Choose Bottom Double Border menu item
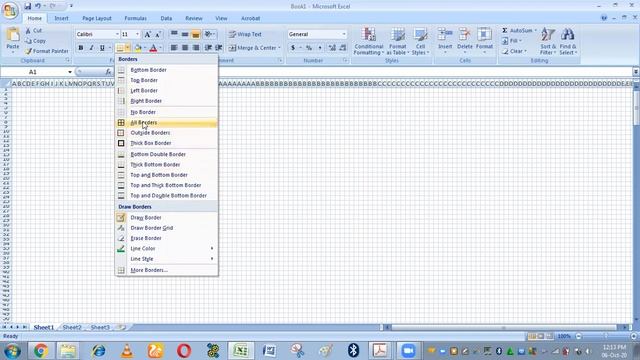Viewport: 640px width, 360px height. (x=167, y=154)
